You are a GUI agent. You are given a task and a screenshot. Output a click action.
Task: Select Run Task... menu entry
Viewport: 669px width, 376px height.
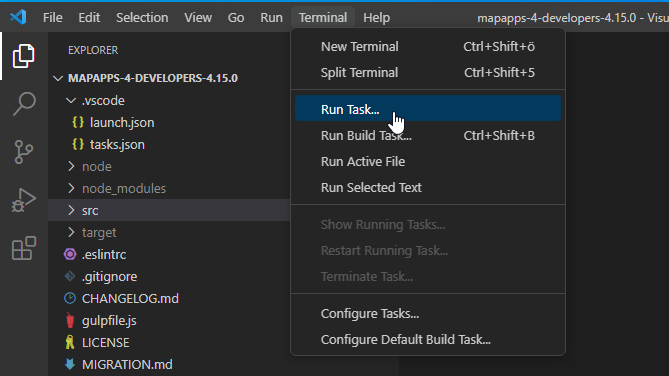(x=428, y=108)
